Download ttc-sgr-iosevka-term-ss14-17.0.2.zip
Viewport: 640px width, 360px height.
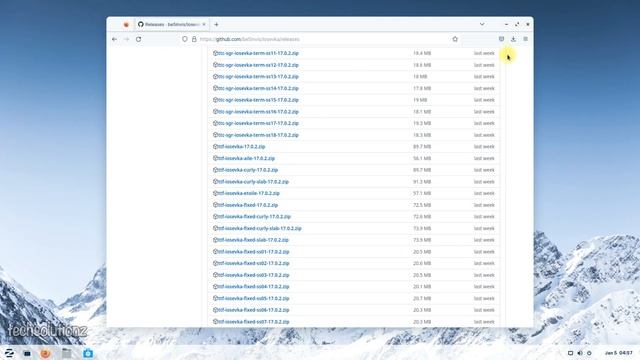(258, 88)
